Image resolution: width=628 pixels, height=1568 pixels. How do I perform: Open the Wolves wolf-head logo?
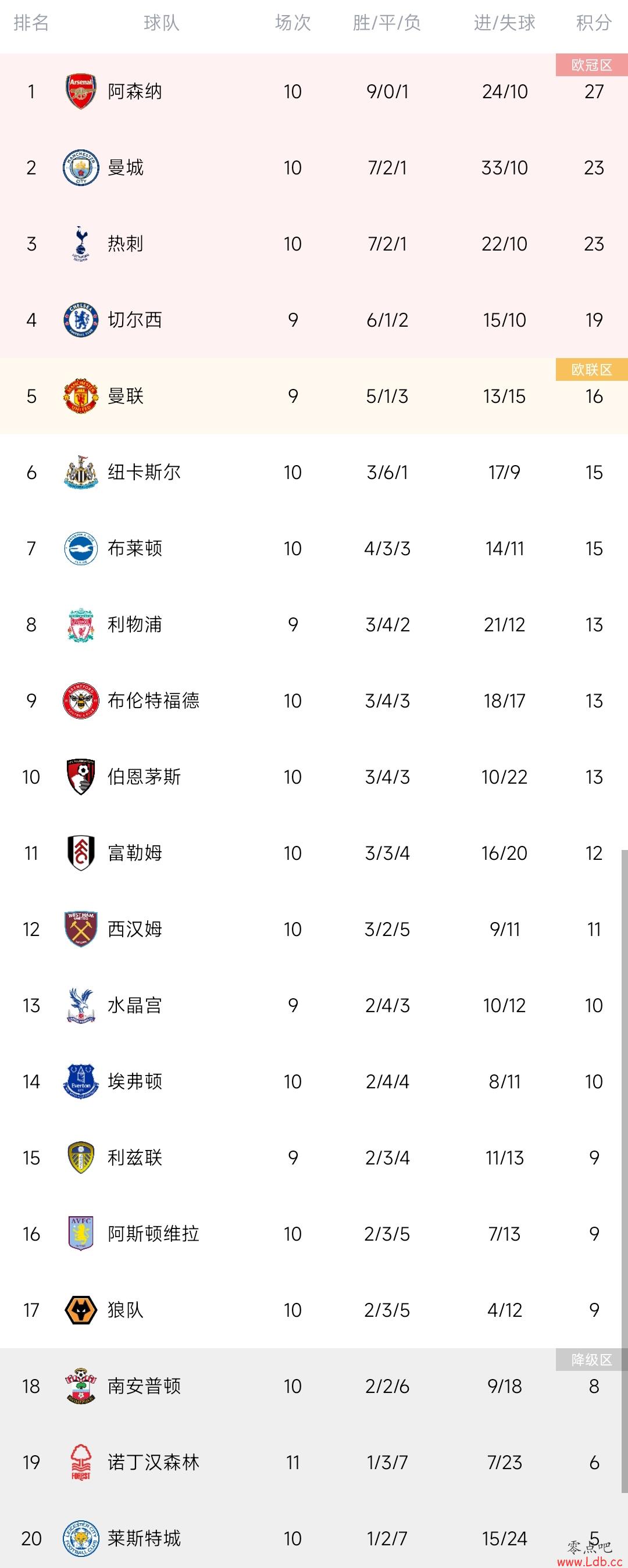(x=80, y=1309)
